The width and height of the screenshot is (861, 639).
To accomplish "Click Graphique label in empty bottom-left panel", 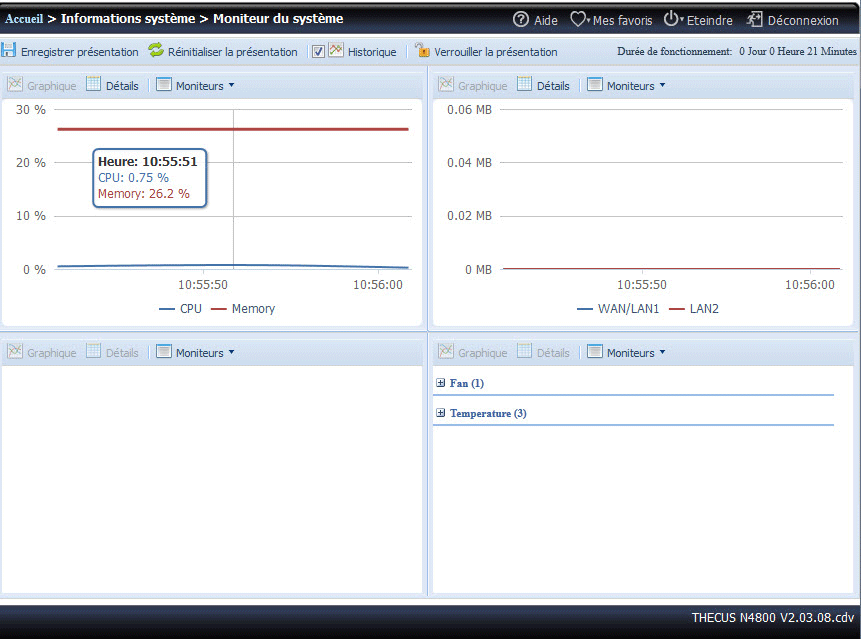I will click(x=52, y=353).
